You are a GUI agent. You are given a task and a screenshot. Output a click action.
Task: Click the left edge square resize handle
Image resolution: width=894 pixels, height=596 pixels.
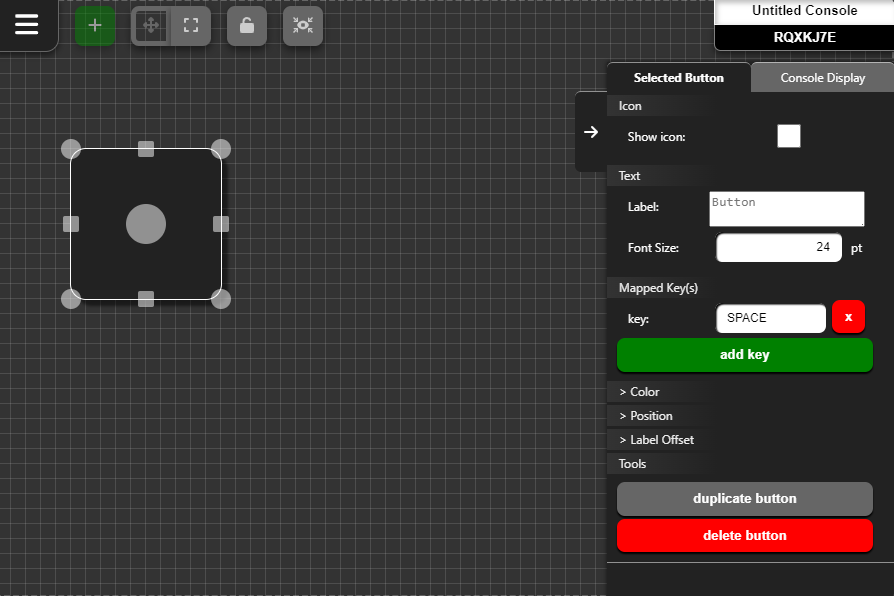71,224
